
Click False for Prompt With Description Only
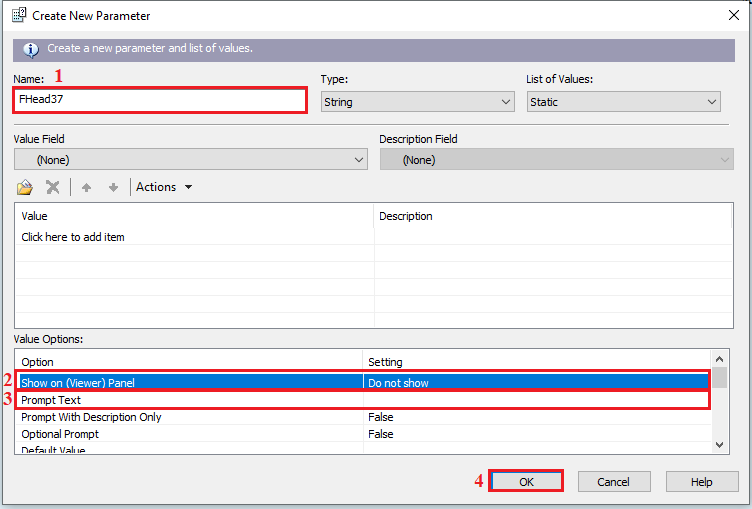pos(381,417)
